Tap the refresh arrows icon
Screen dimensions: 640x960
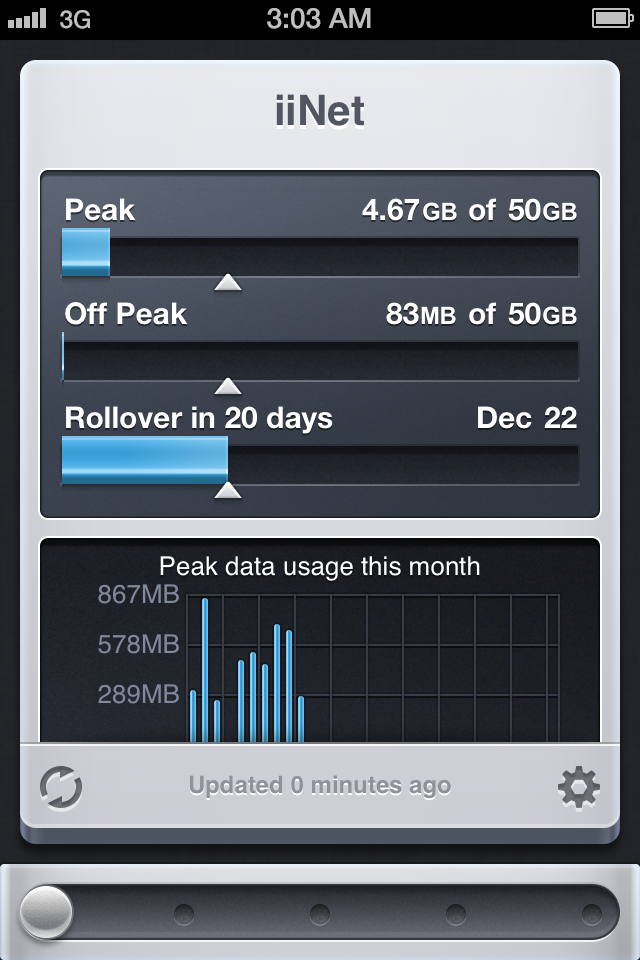61,787
